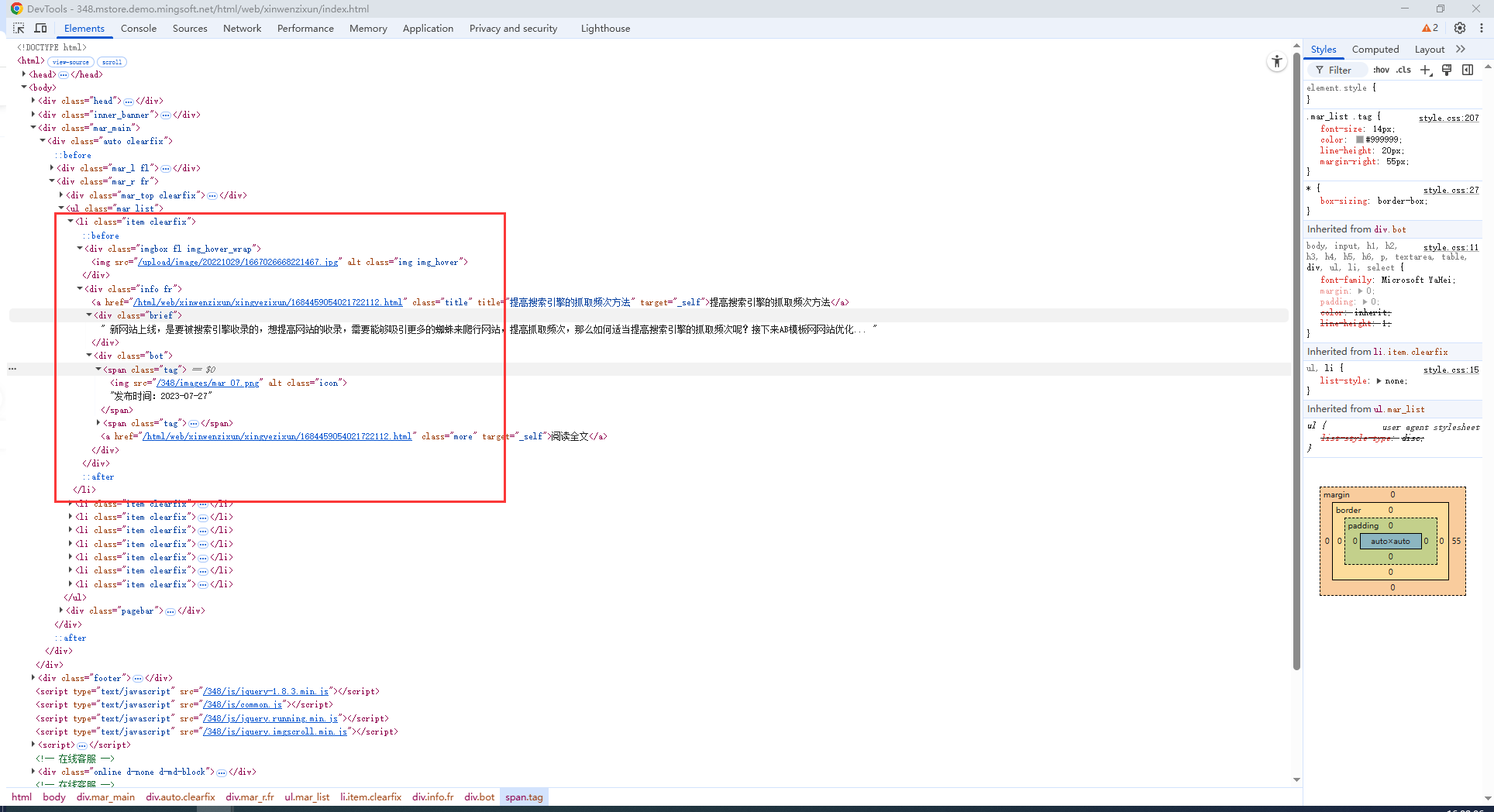This screenshot has width=1494, height=812.
Task: Toggle the .cls element classes panel
Action: click(1403, 70)
